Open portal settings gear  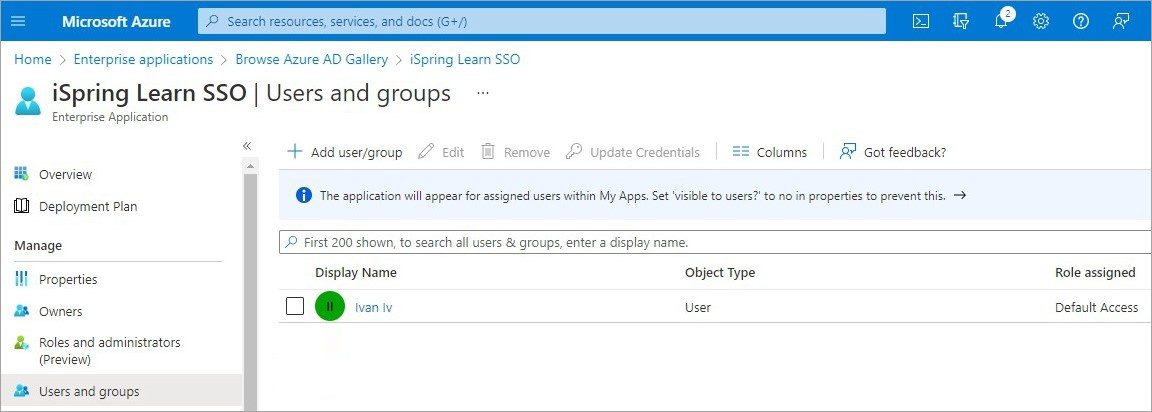click(x=1040, y=21)
